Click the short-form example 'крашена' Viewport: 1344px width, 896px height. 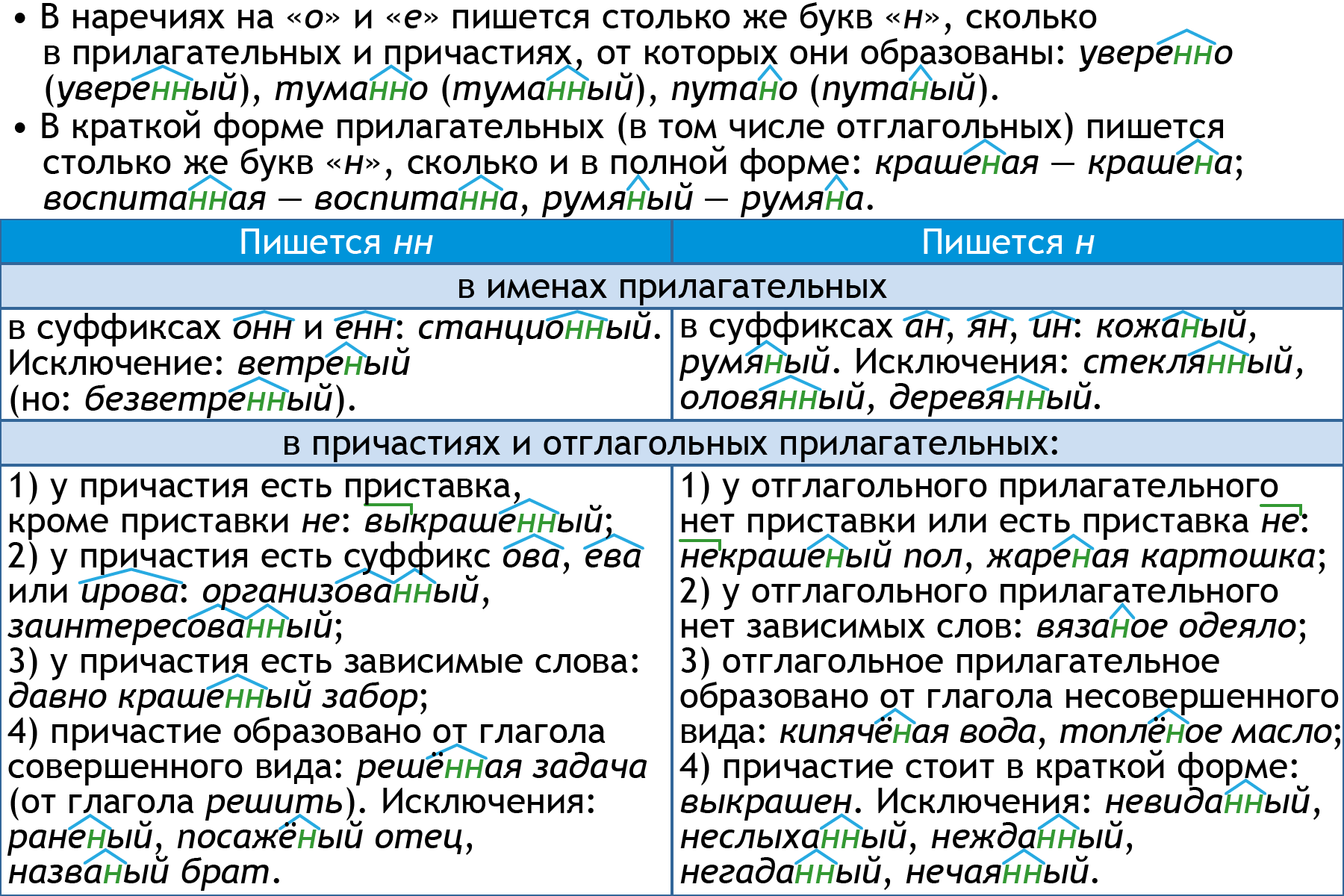click(1160, 163)
